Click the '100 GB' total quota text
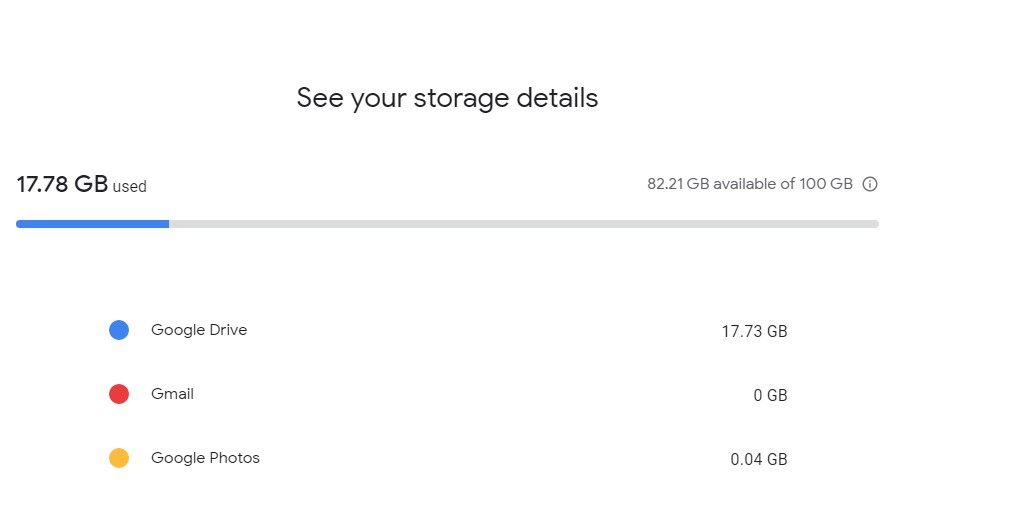Screen dimensions: 1014x514 coord(826,184)
